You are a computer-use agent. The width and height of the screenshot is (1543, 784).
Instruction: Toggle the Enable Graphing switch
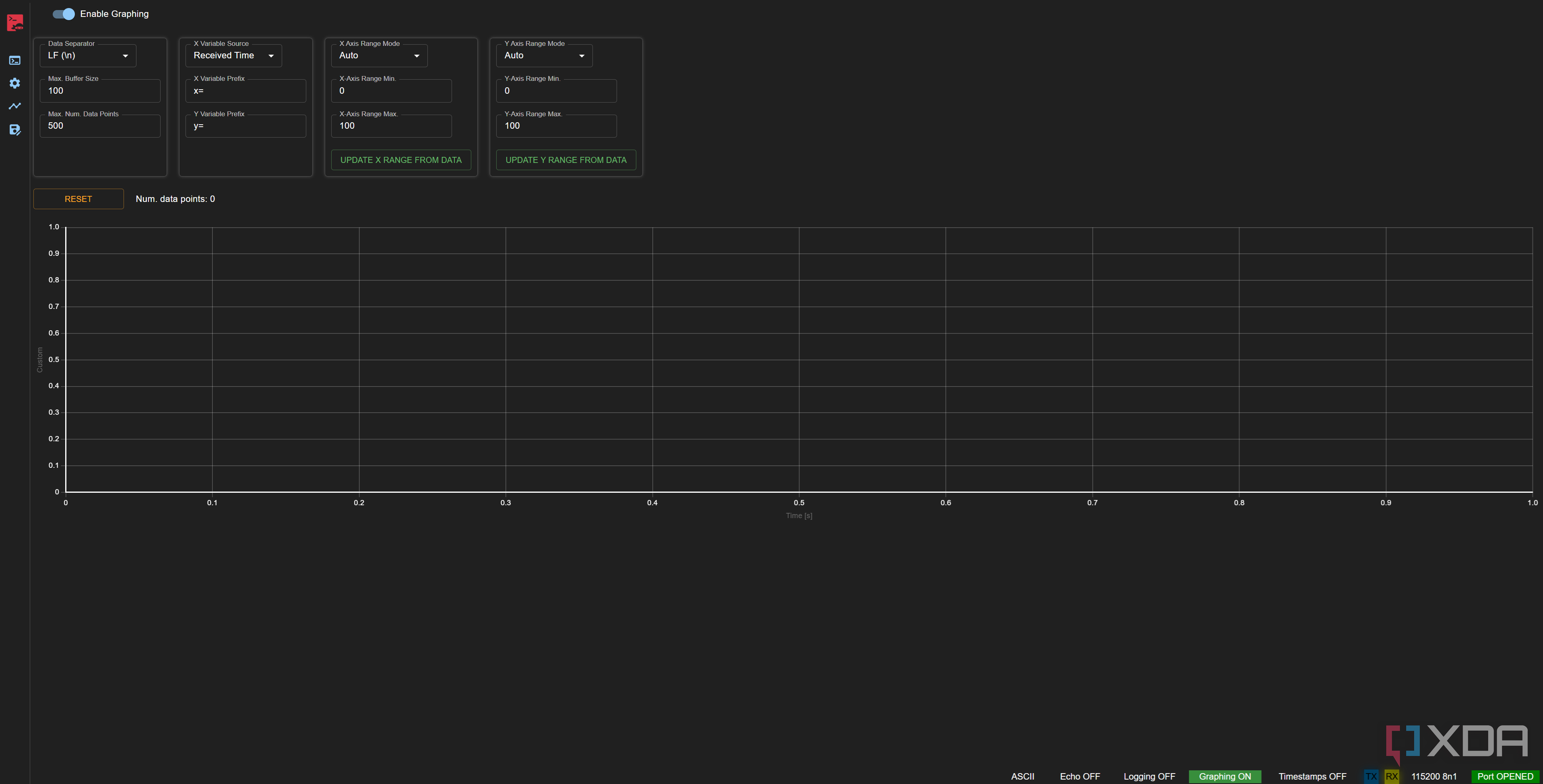pyautogui.click(x=64, y=14)
